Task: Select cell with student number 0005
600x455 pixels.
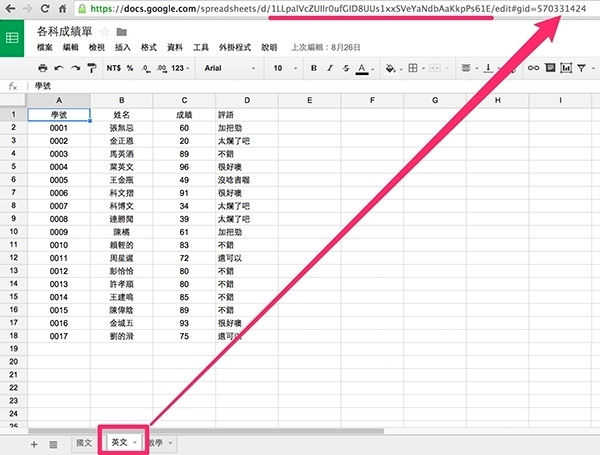Action: [x=59, y=180]
